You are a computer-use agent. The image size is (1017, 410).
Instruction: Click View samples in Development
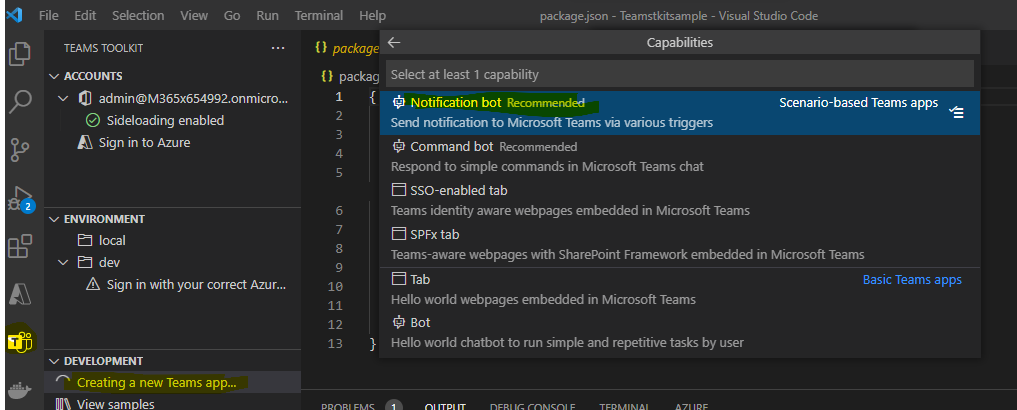[x=115, y=404]
